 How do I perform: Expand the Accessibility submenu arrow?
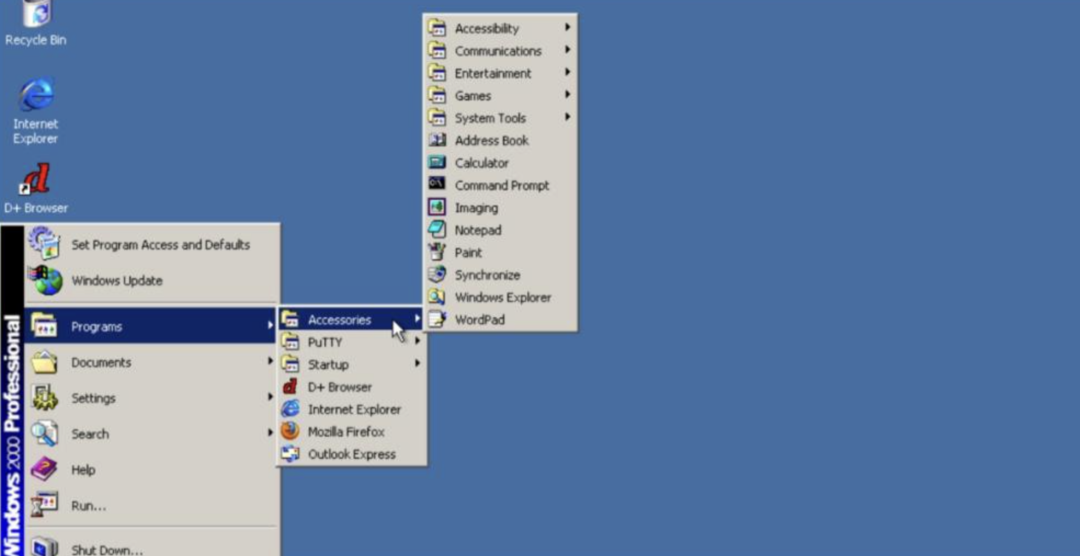pos(568,28)
